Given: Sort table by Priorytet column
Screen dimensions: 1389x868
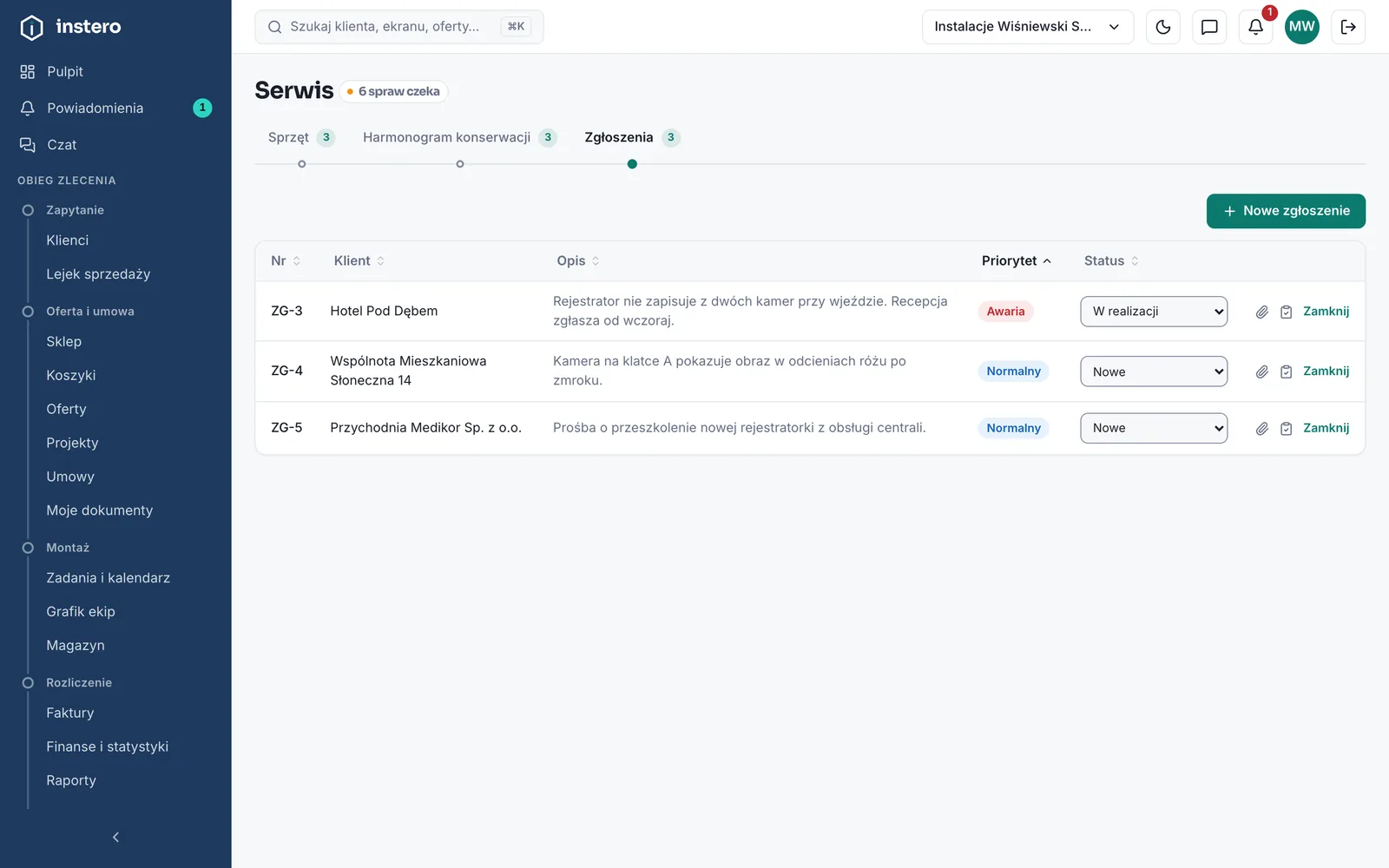Looking at the screenshot, I should click(x=1016, y=260).
